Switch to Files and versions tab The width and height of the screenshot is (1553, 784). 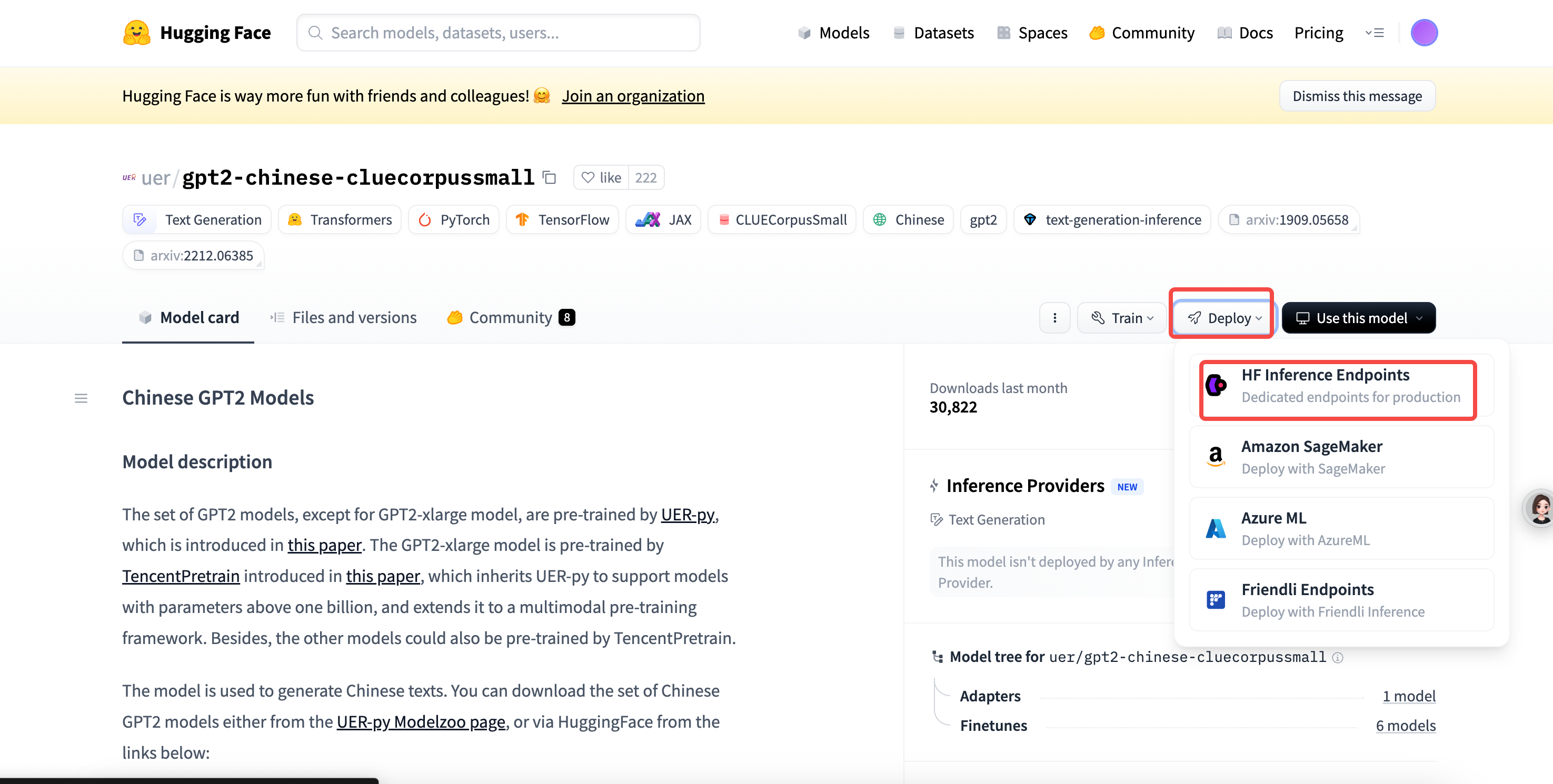tap(344, 318)
